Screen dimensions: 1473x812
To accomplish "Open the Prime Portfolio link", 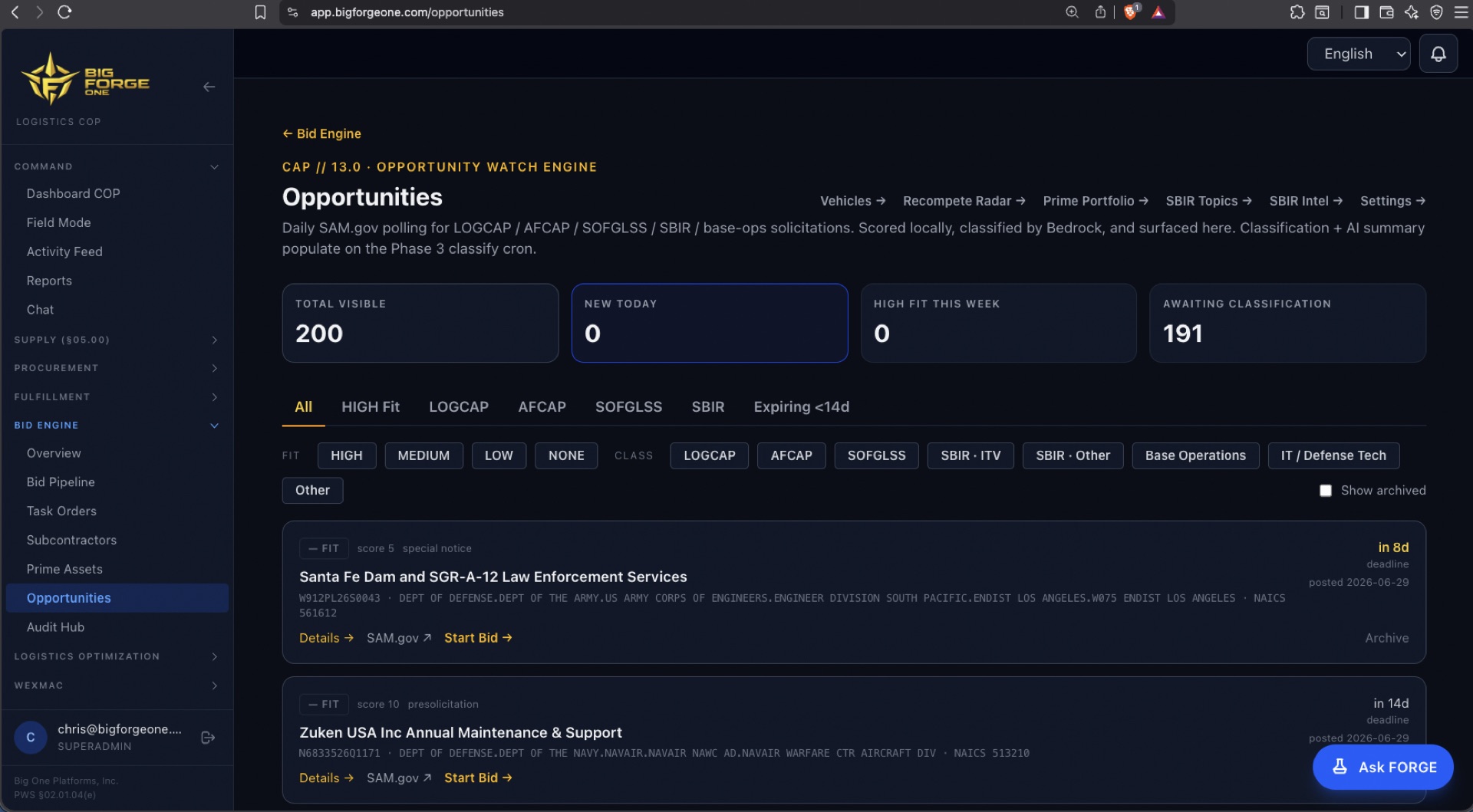I will click(1096, 201).
